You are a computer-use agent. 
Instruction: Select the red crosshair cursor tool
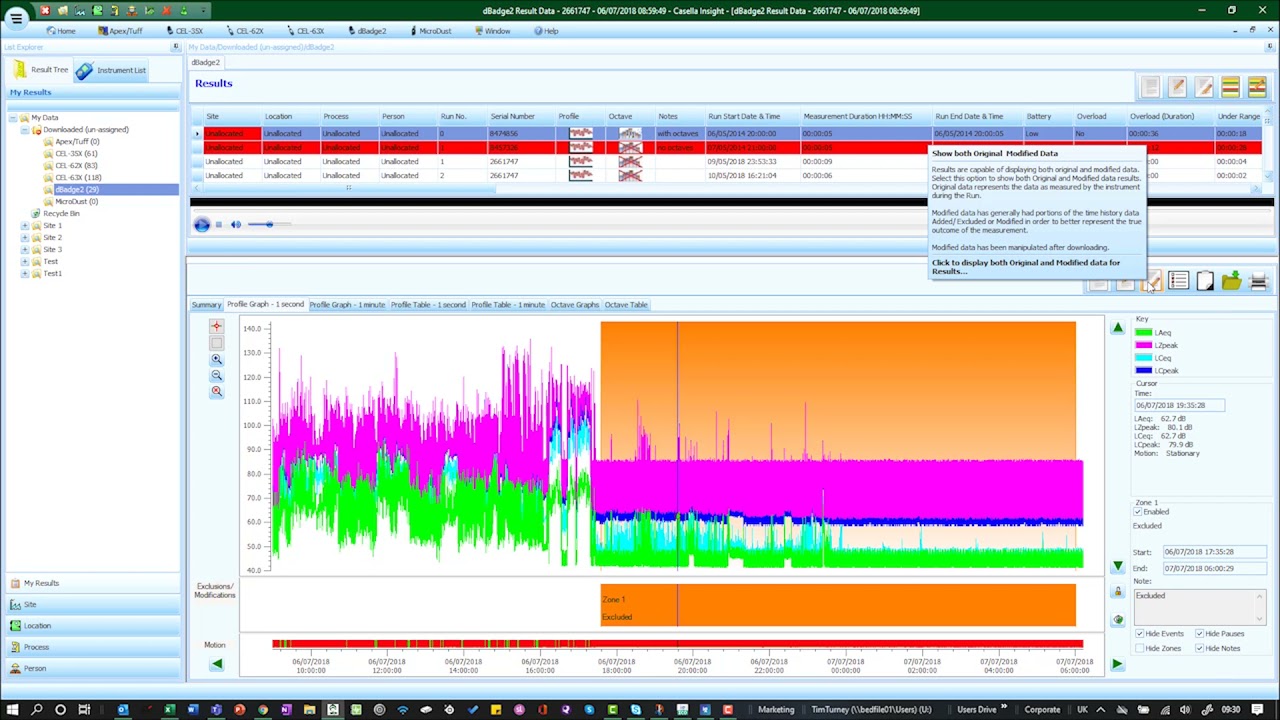pos(216,327)
